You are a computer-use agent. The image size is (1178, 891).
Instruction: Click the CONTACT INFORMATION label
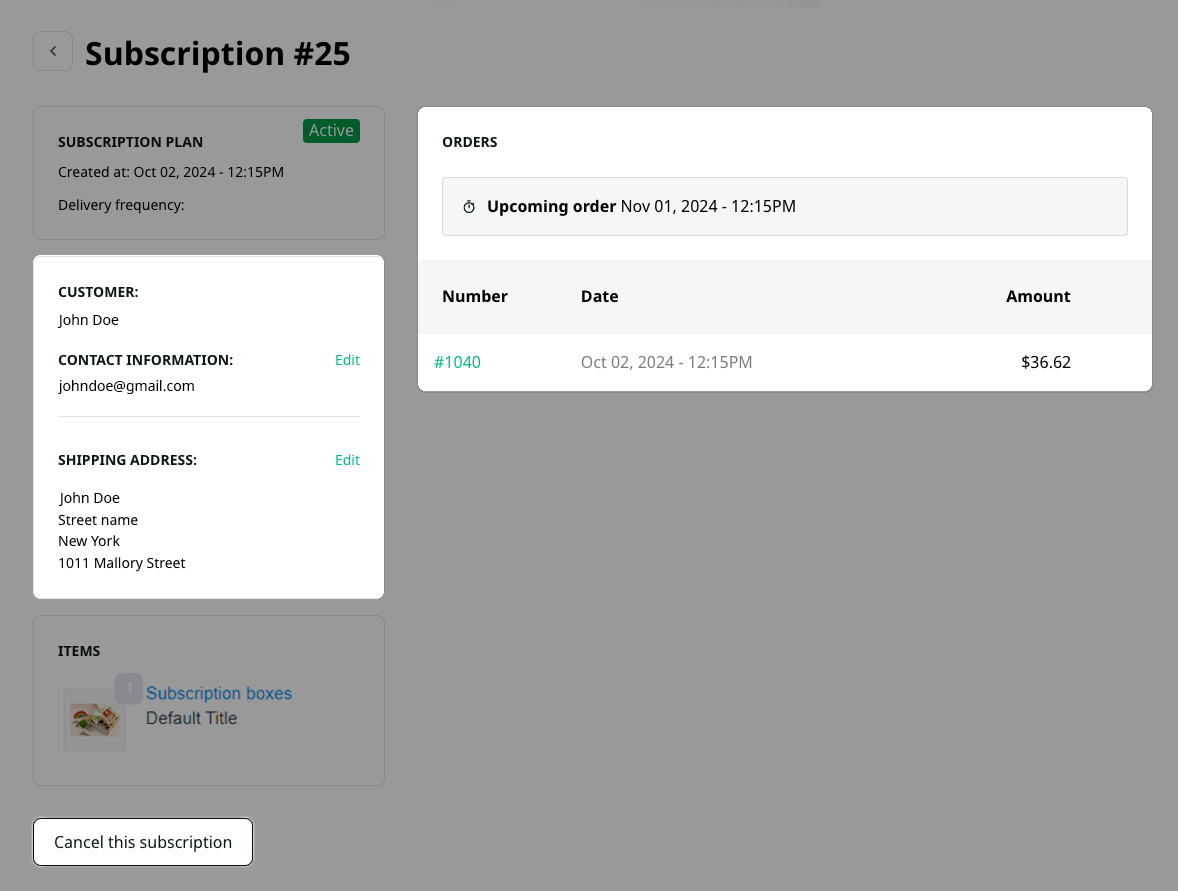pyautogui.click(x=146, y=360)
